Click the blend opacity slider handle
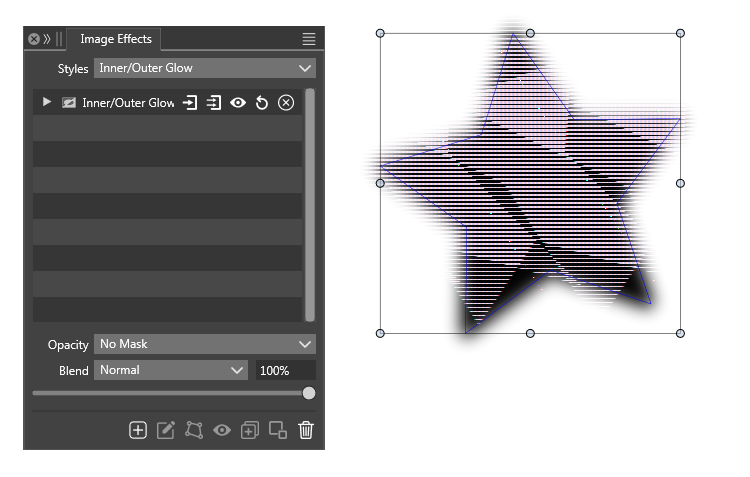The image size is (750, 477). point(308,393)
